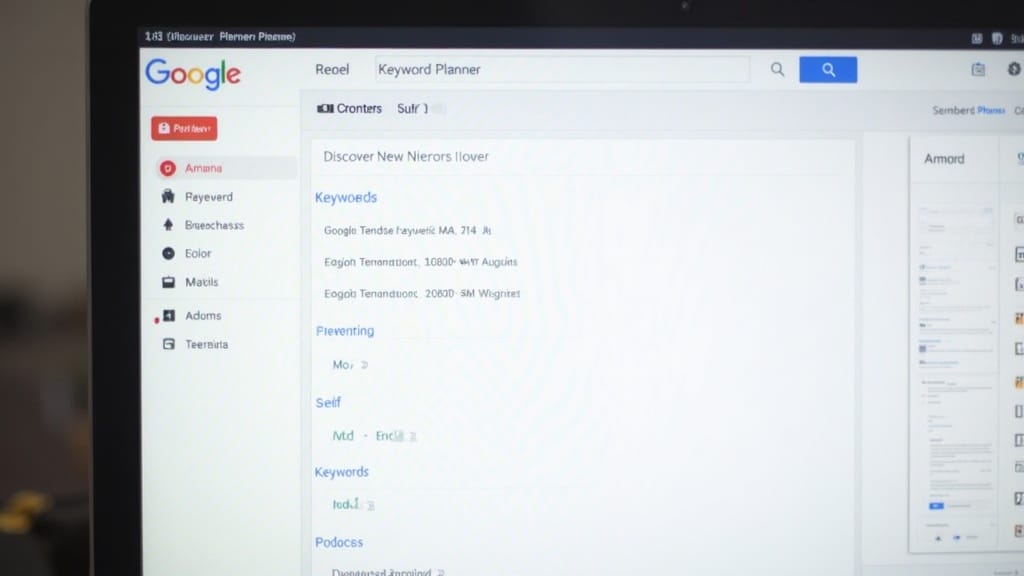This screenshot has height=576, width=1024.
Task: Open Braechasss sidebar item
Action: click(214, 225)
